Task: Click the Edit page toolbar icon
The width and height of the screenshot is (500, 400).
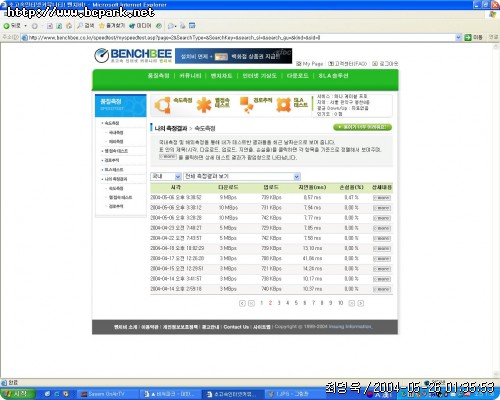Action: 192,26
